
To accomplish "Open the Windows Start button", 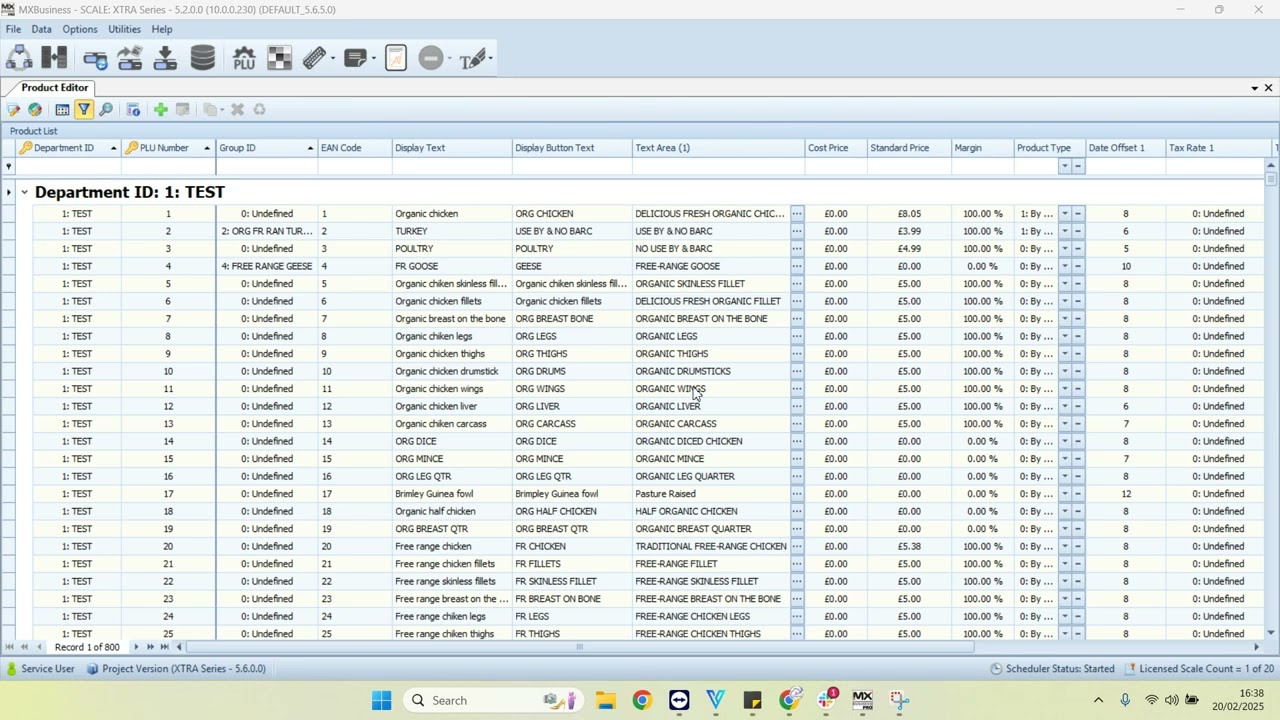I will click(381, 701).
